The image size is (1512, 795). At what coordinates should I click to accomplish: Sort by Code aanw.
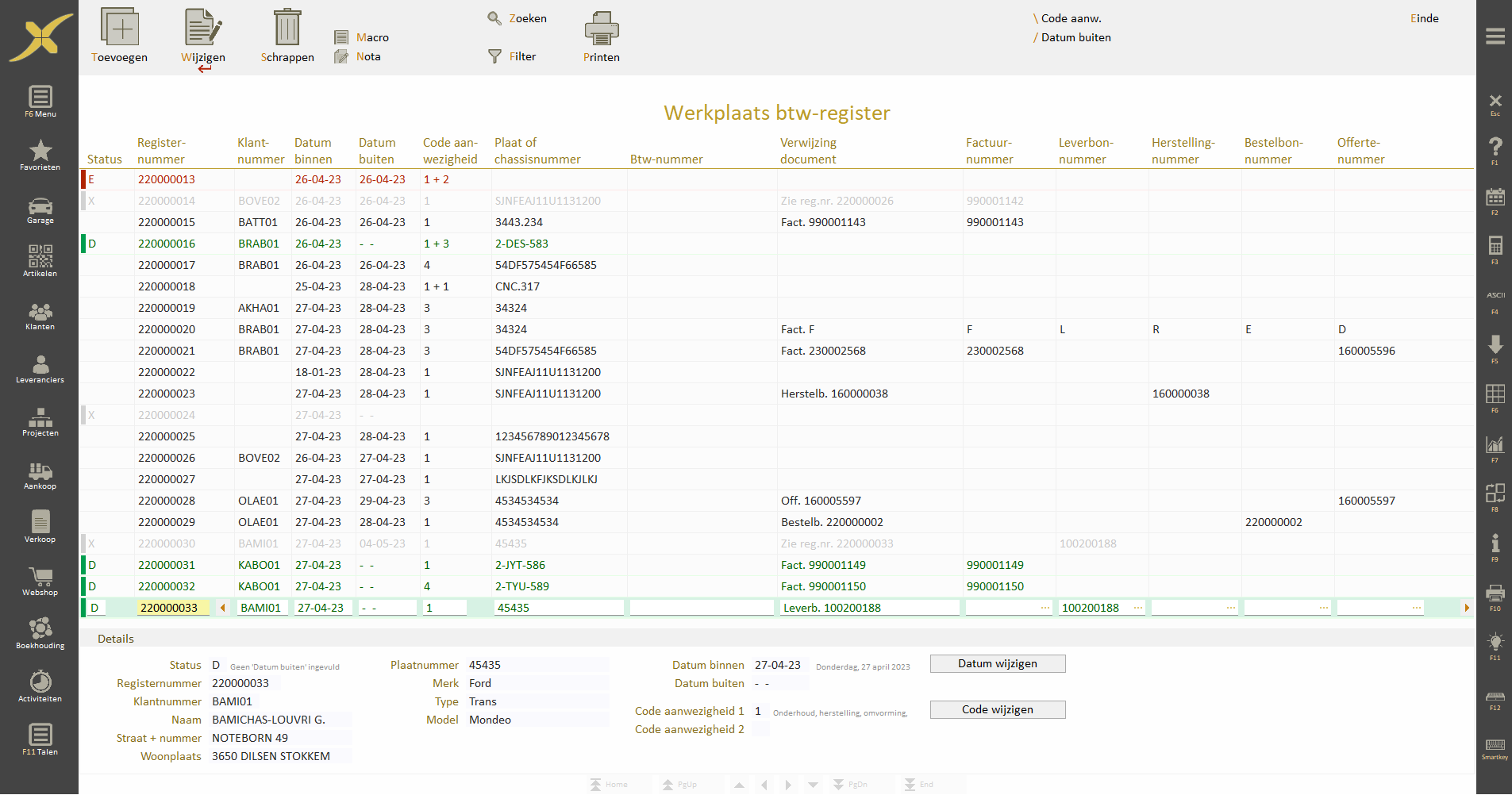(x=1068, y=18)
